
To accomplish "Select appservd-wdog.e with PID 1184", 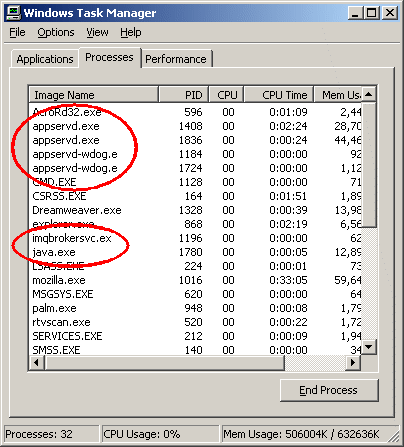I will pyautogui.click(x=195, y=154).
